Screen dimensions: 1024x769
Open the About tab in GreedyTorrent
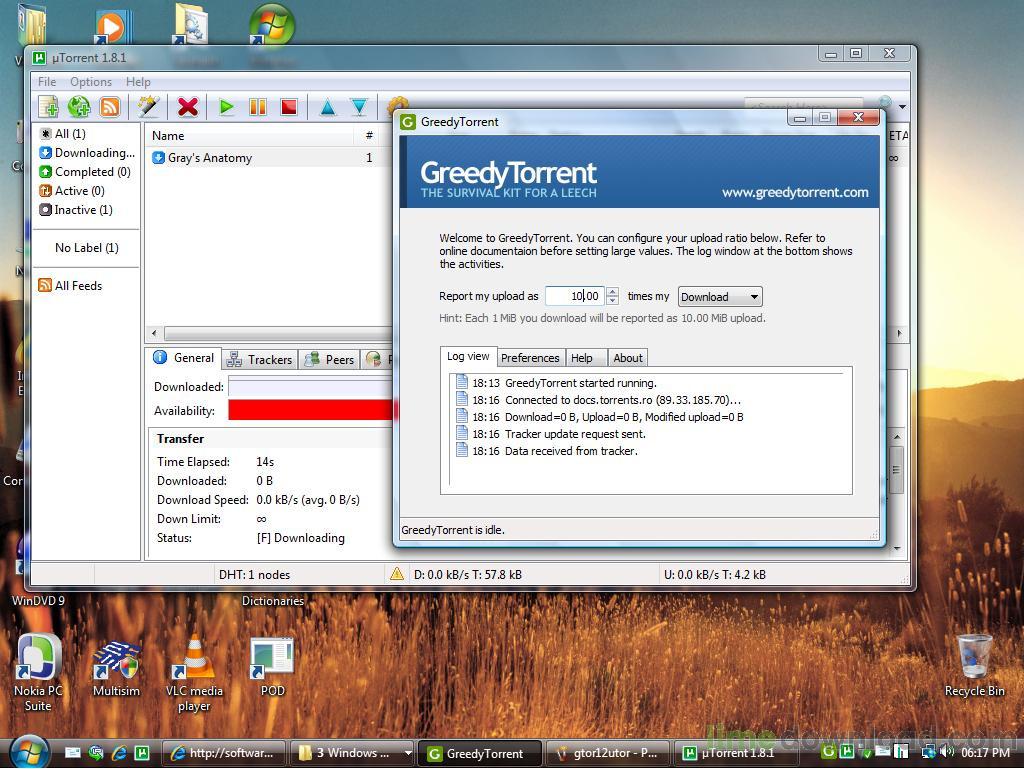pyautogui.click(x=627, y=358)
